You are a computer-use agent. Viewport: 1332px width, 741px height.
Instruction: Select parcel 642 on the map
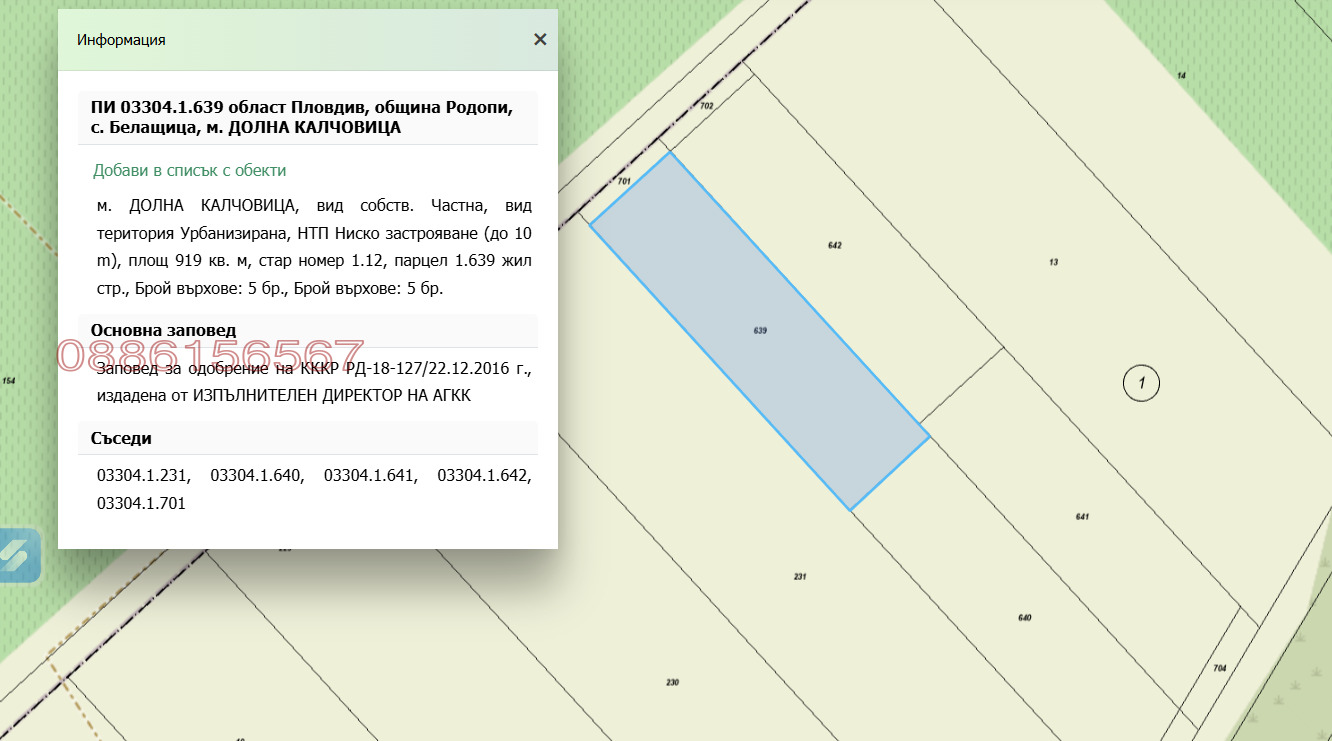pyautogui.click(x=835, y=245)
